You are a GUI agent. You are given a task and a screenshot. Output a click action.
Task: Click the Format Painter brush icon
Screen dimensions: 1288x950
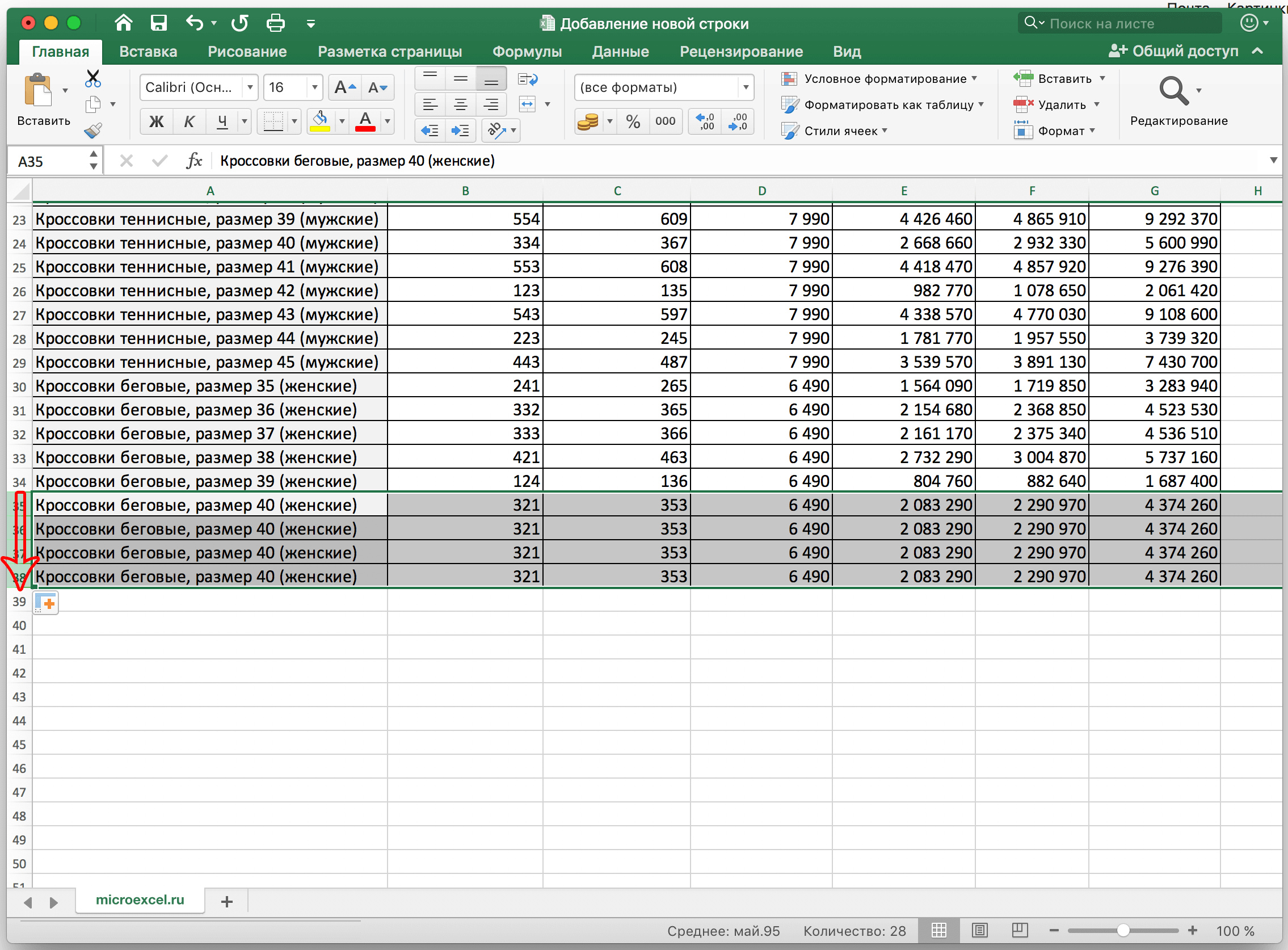[x=92, y=131]
